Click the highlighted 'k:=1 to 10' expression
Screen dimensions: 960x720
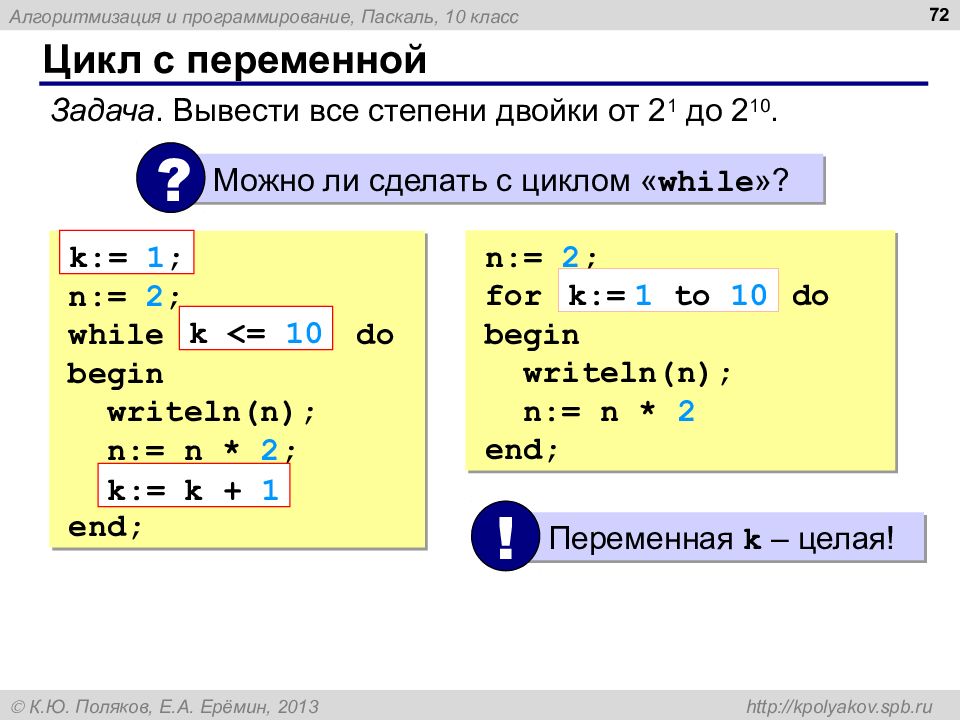668,290
